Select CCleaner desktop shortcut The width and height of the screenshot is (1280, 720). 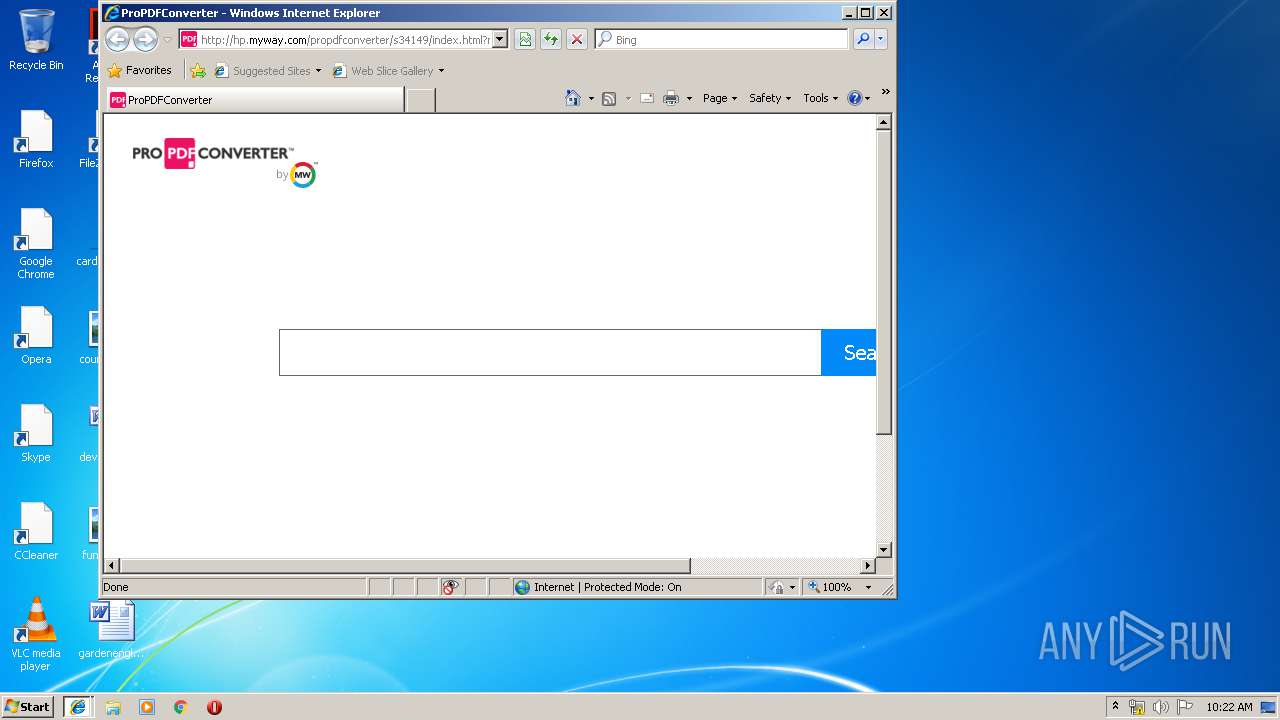tap(36, 531)
